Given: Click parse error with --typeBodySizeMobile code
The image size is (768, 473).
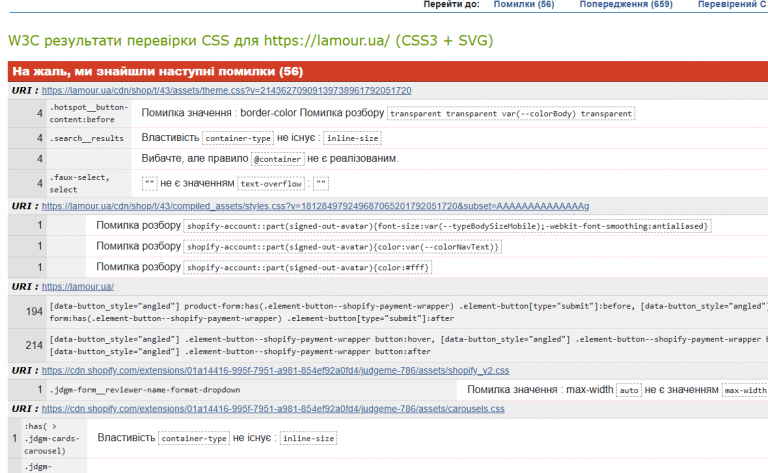Looking at the screenshot, I should [447, 226].
